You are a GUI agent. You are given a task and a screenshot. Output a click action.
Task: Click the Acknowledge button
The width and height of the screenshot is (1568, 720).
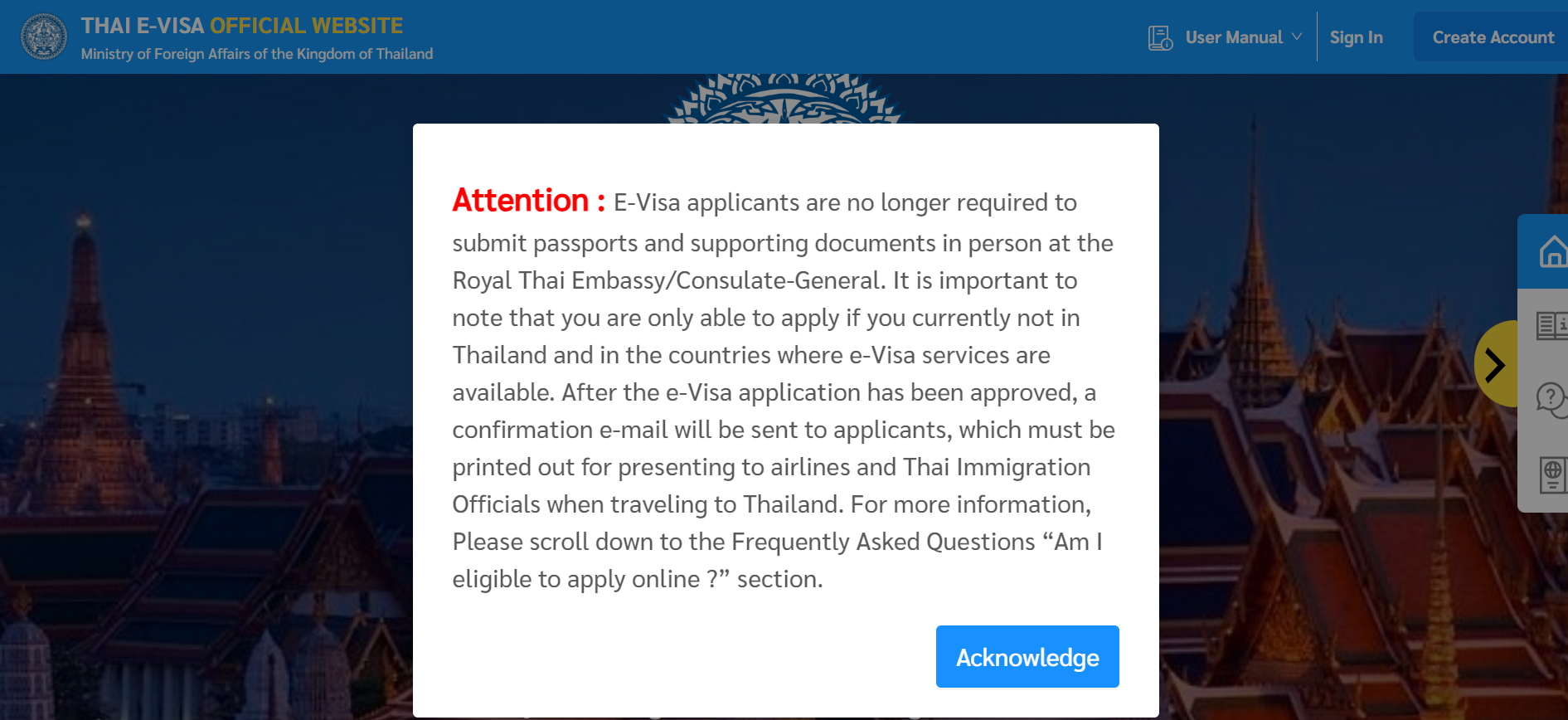tap(1027, 656)
